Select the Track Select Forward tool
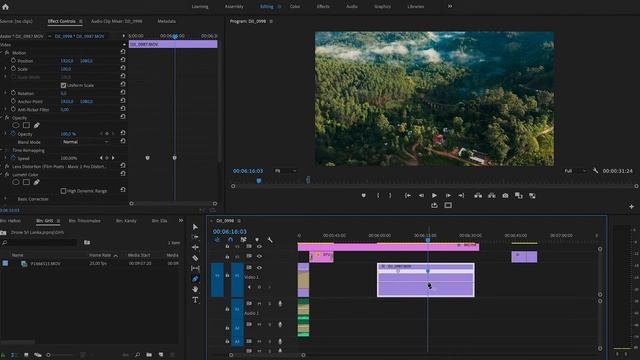Screen dimensions: 640x360 [x=195, y=237]
